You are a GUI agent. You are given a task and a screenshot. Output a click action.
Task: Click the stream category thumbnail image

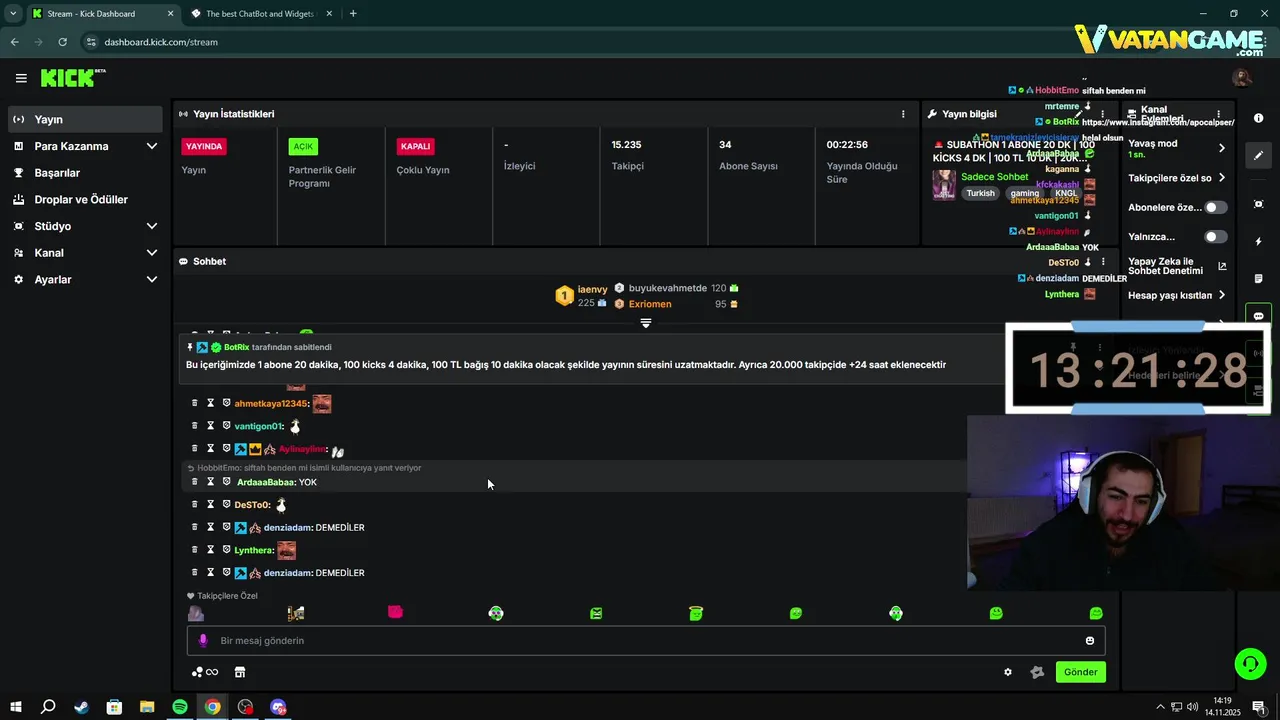click(x=944, y=185)
